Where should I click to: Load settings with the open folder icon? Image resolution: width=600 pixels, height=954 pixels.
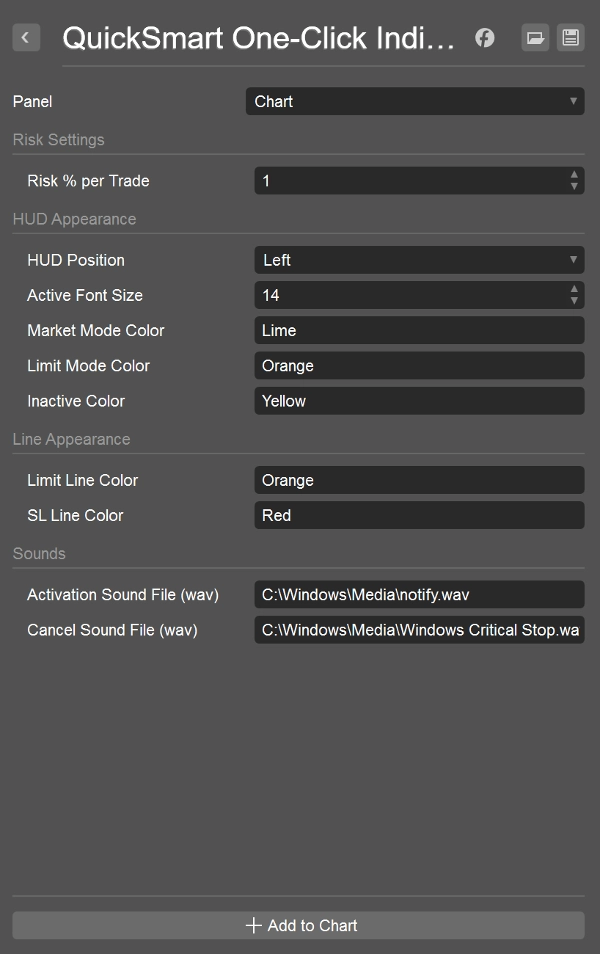[x=535, y=38]
